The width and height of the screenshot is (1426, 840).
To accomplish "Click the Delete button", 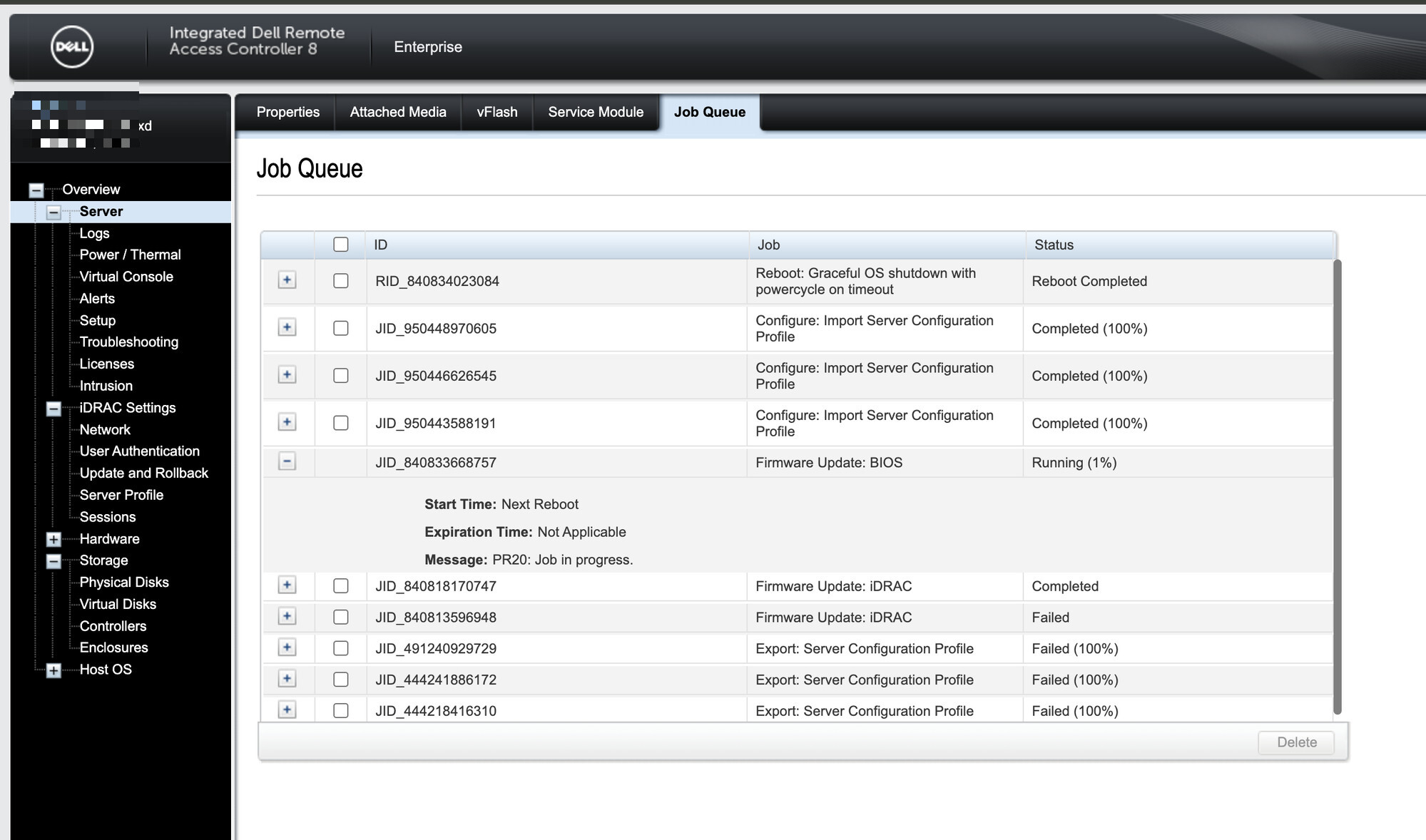I will pos(1296,742).
